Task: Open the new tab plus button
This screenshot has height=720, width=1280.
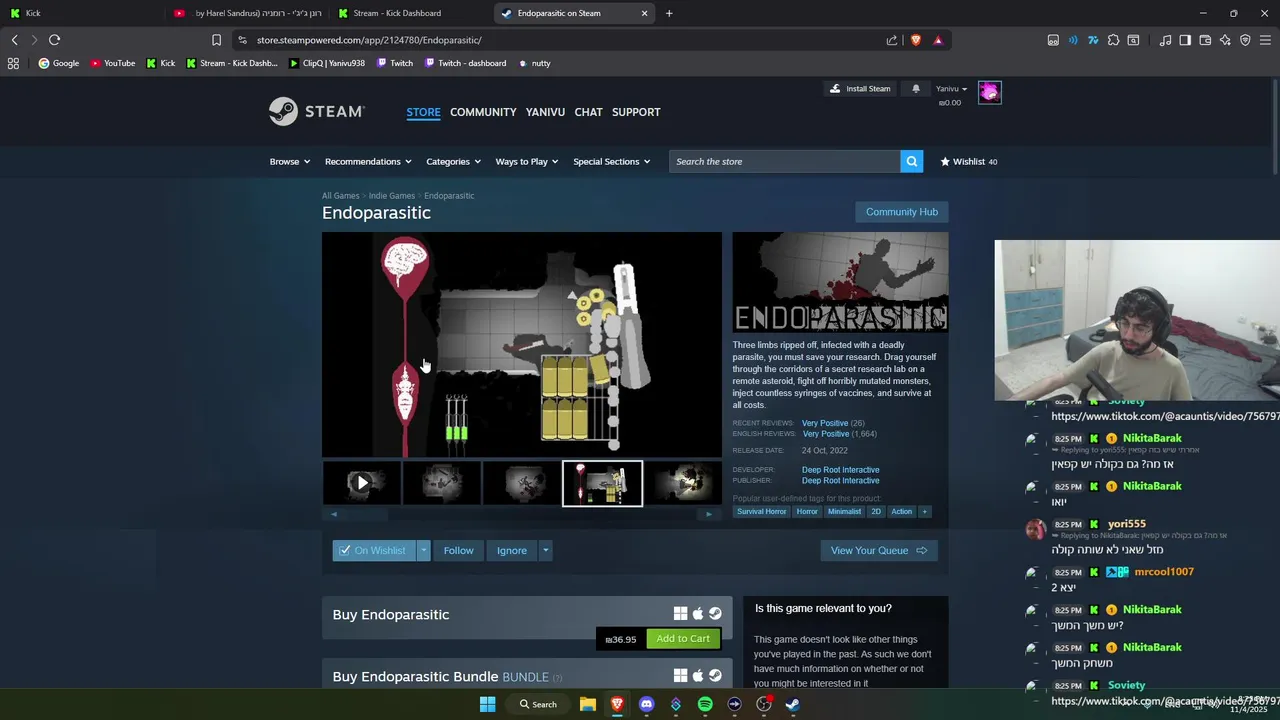Action: (669, 13)
